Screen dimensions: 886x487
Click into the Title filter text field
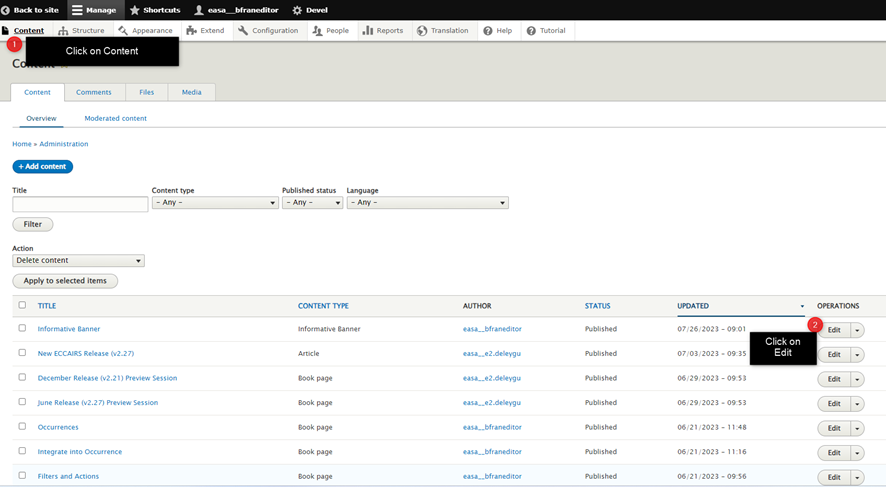click(x=80, y=204)
